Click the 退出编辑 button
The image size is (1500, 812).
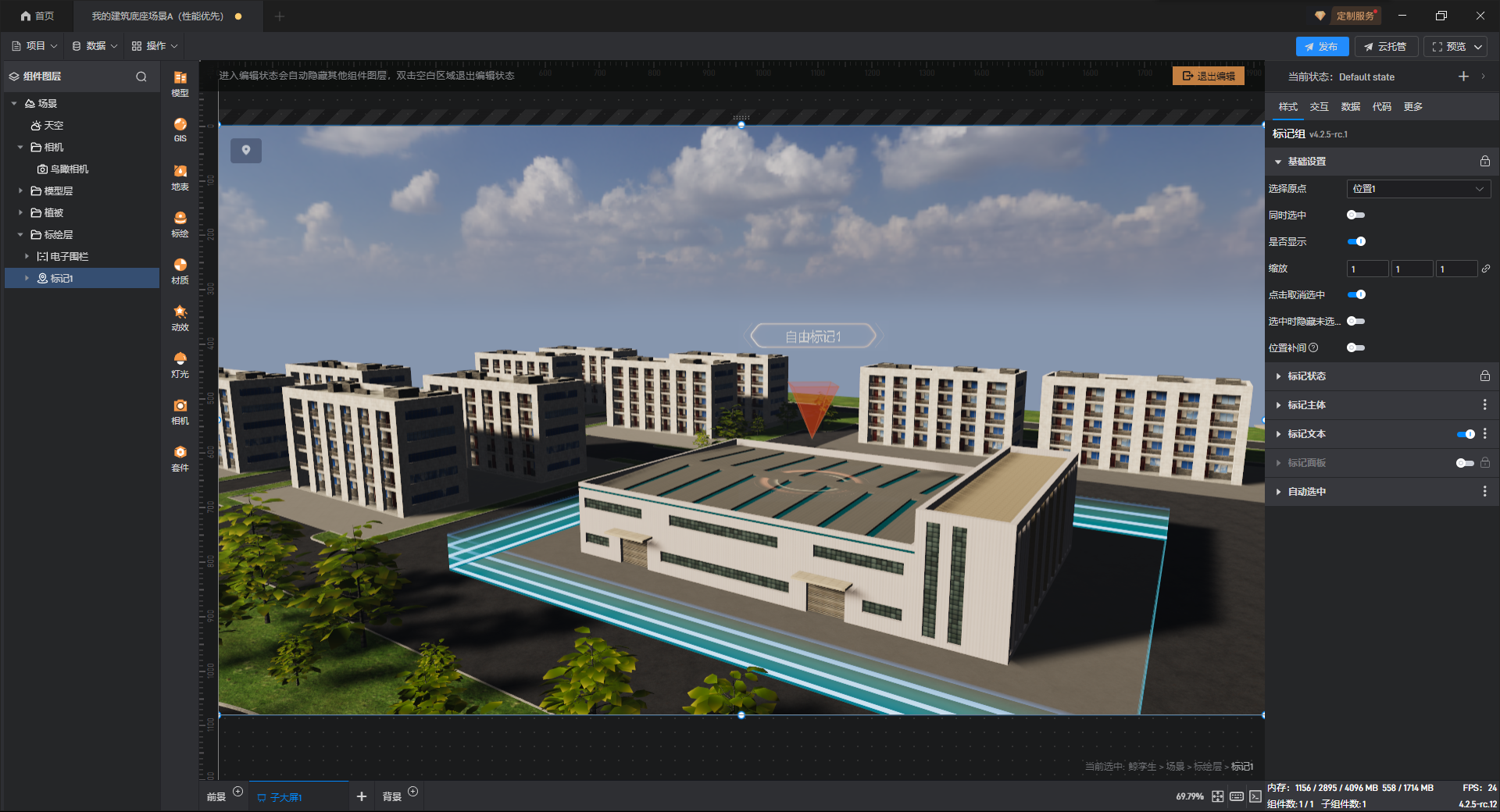pyautogui.click(x=1209, y=76)
